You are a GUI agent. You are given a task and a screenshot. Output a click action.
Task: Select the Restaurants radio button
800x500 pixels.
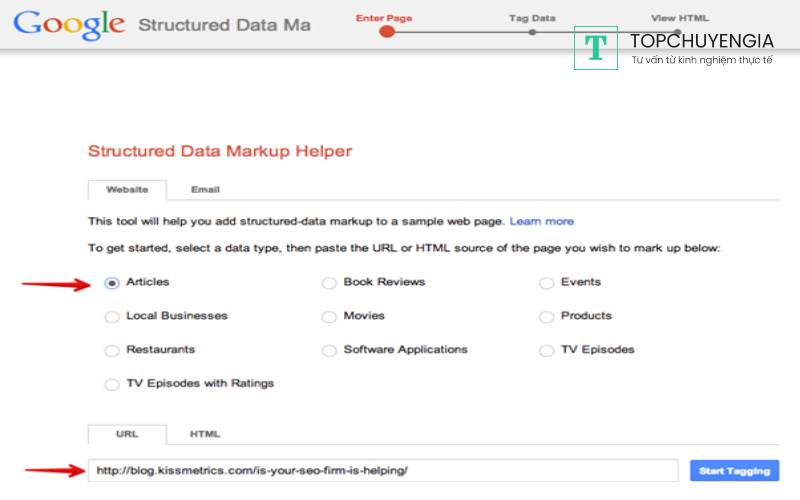click(x=112, y=351)
